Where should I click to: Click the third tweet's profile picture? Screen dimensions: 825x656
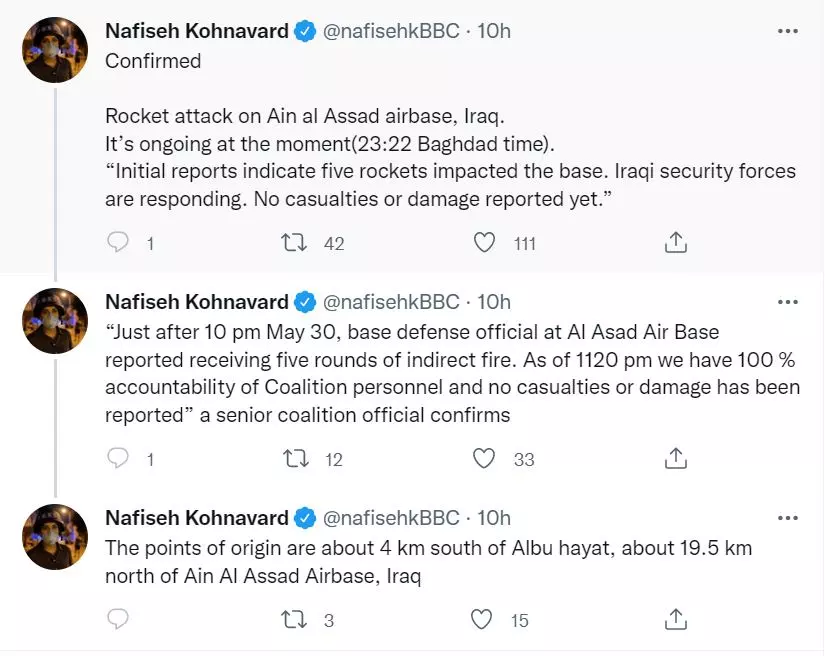coord(55,536)
